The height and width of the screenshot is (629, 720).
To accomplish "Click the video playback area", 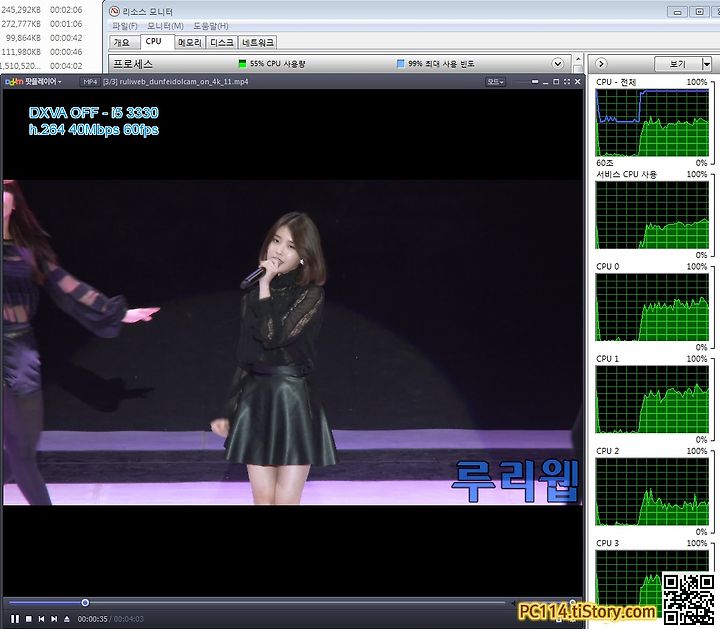I will click(x=292, y=342).
